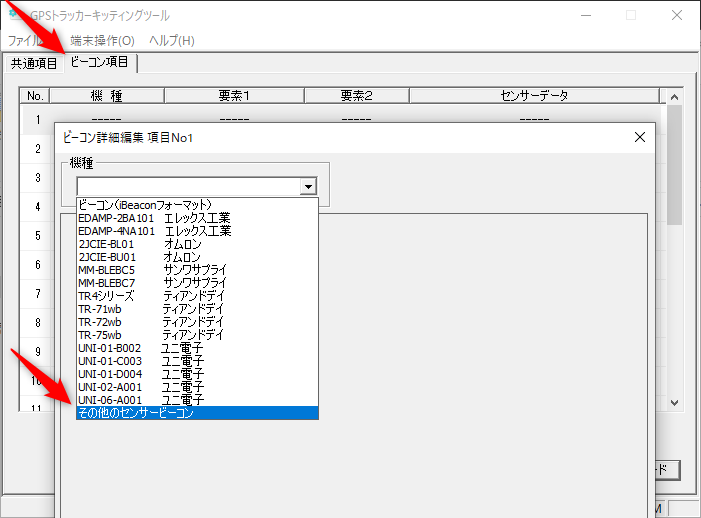The width and height of the screenshot is (701, 518).
Task: Pick 2JCIE-BU01 オムロン from the list
Action: point(197,257)
